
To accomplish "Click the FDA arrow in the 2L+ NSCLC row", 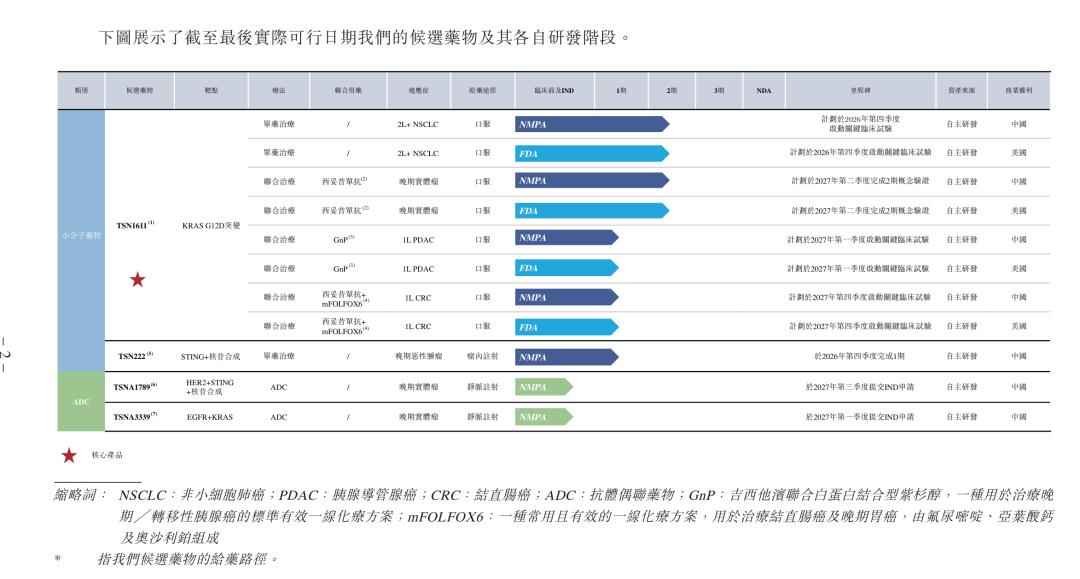I will coord(592,154).
